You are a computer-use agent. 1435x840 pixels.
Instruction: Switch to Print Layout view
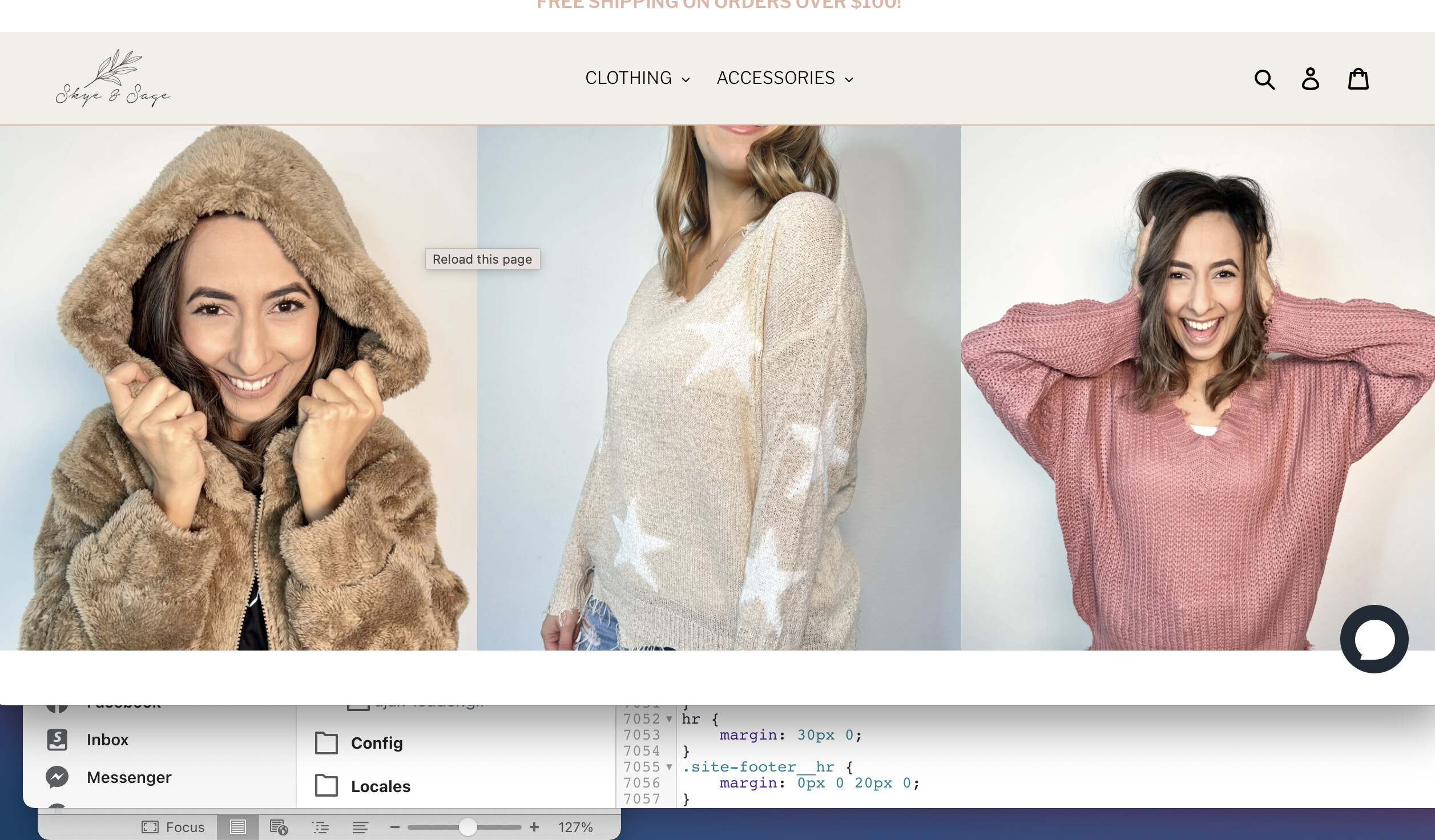[237, 827]
